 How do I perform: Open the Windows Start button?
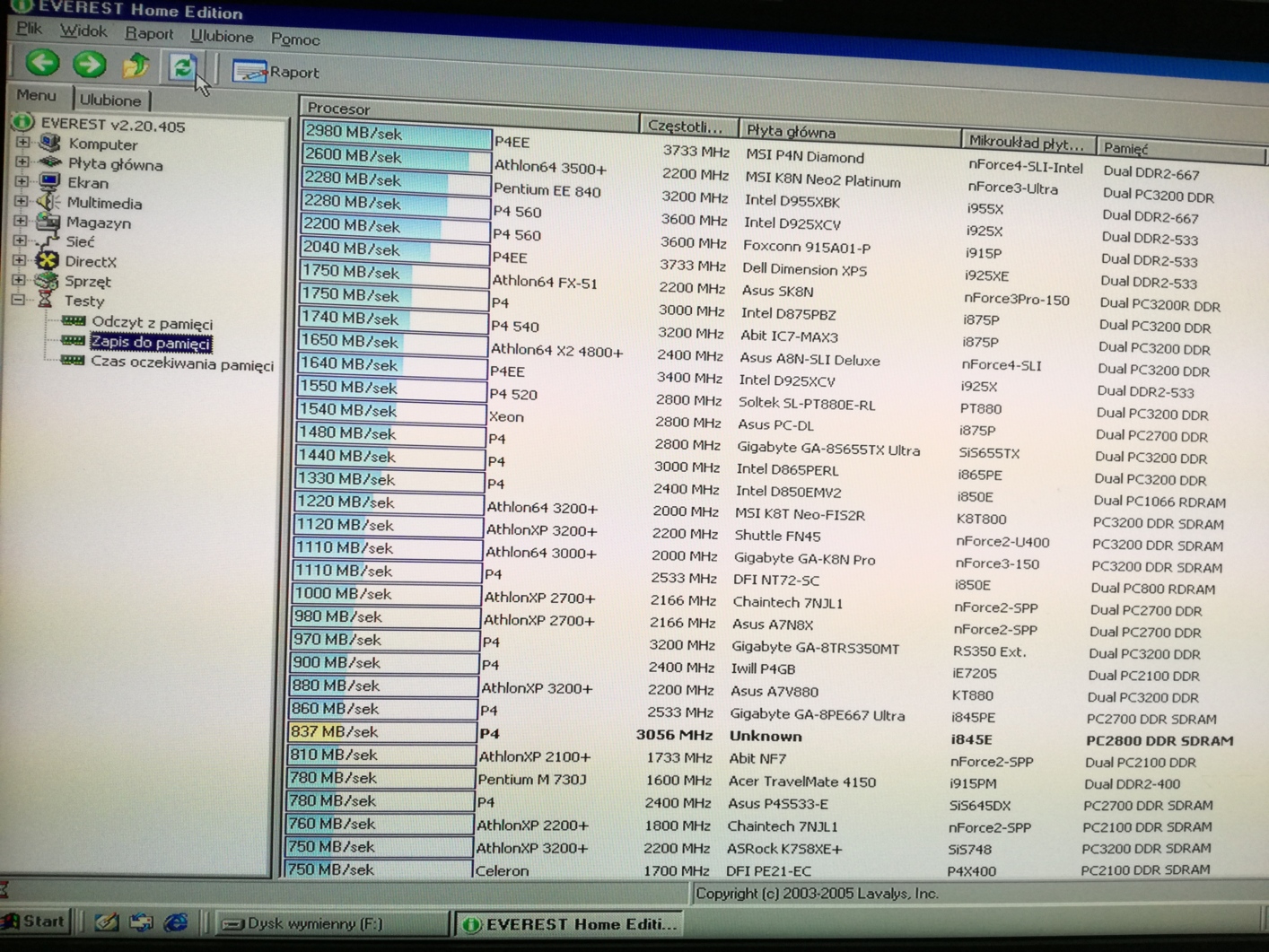click(34, 921)
